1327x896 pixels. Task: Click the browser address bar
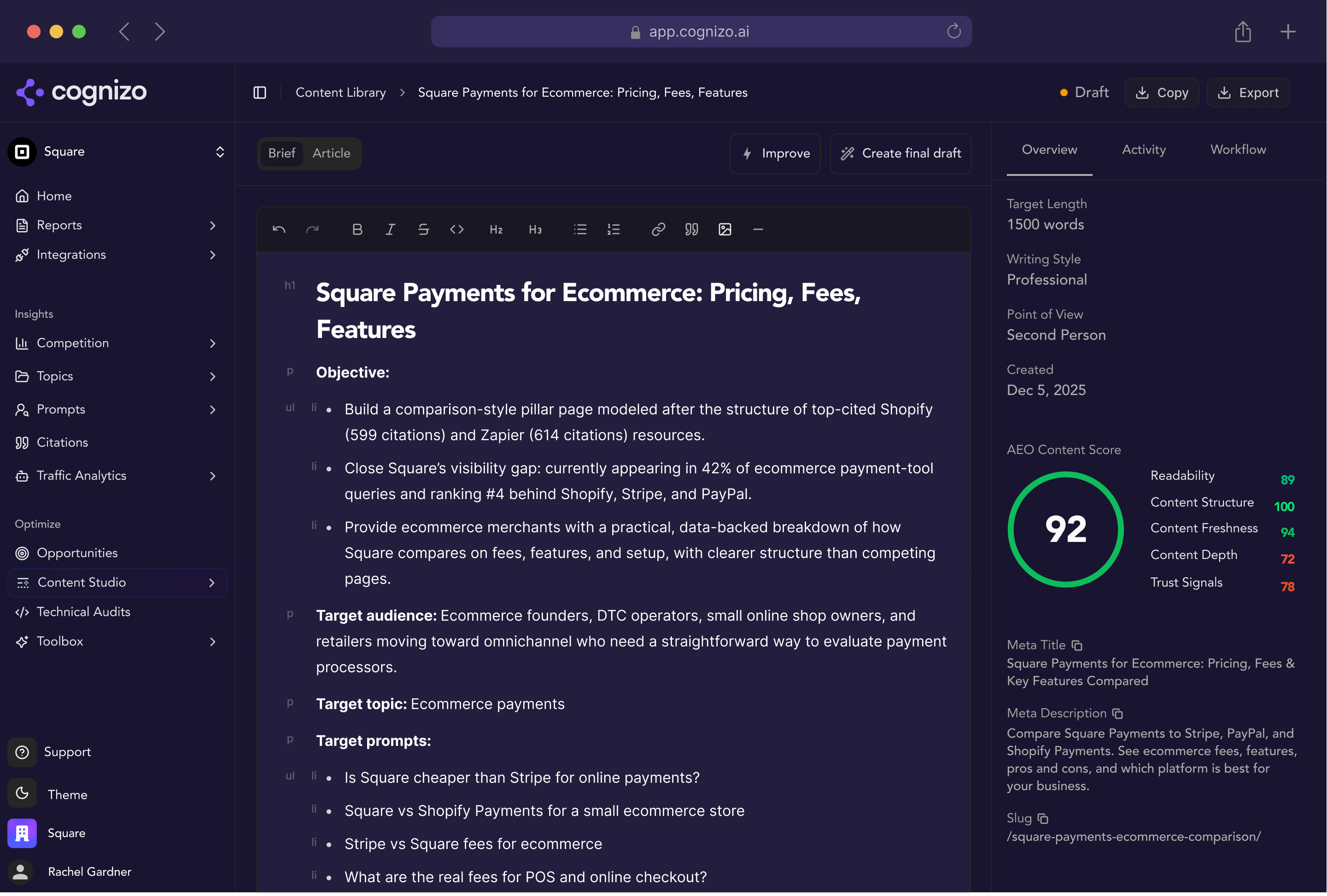click(x=701, y=31)
